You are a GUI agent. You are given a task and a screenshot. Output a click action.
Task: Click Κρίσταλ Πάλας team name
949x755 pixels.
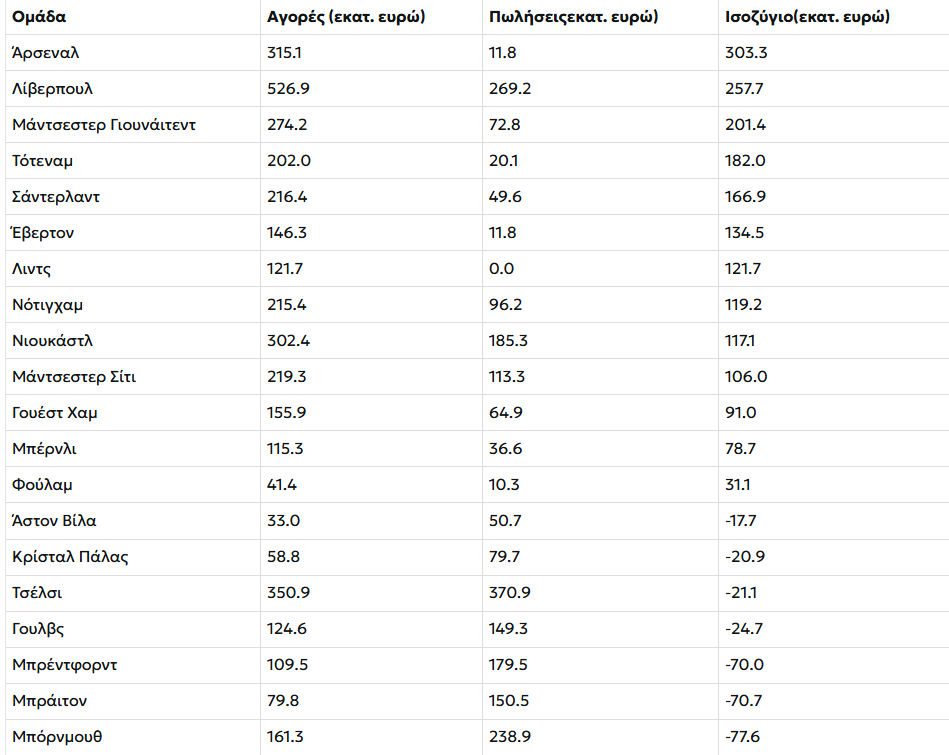coord(70,557)
